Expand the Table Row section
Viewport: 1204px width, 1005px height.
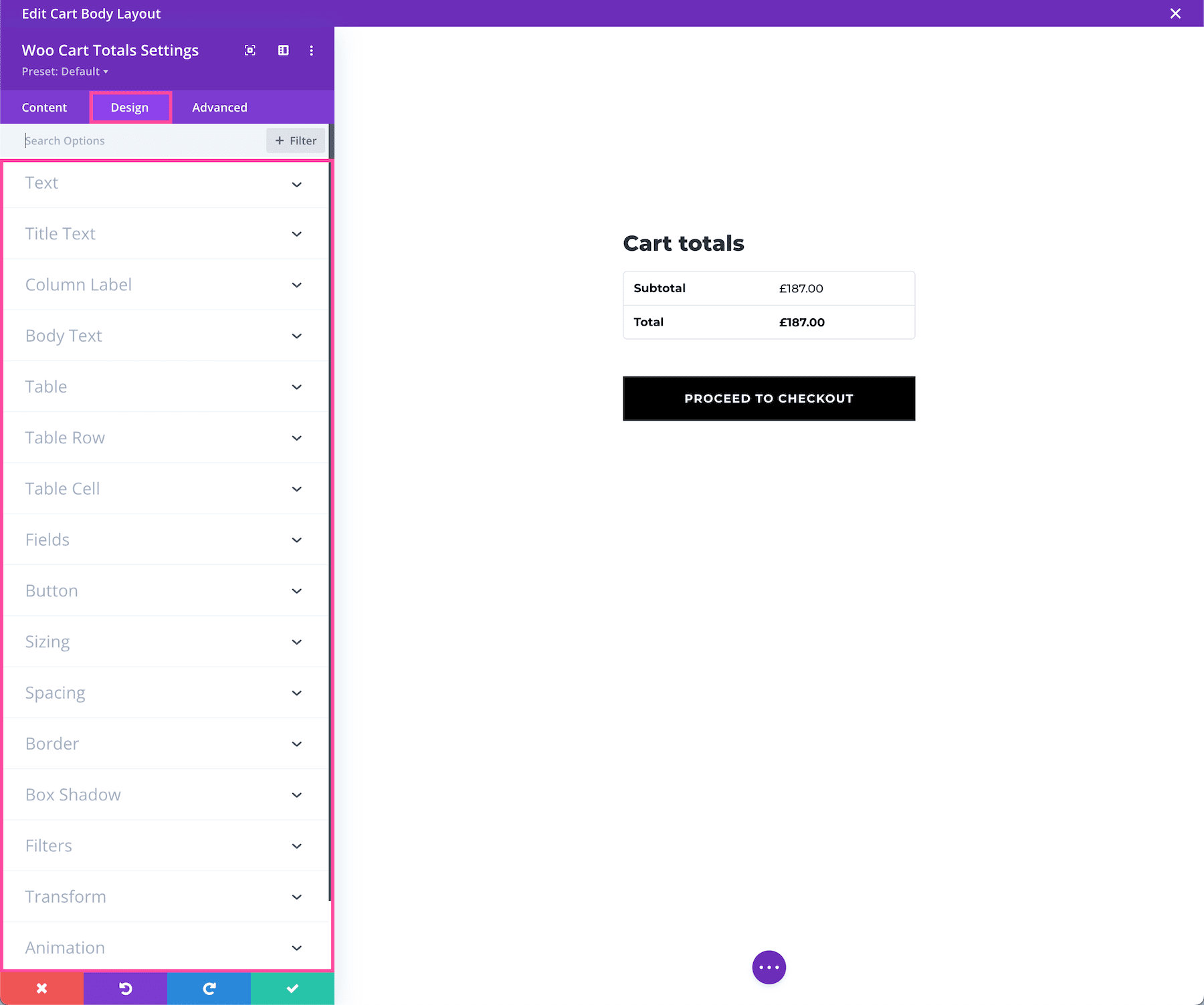(x=166, y=438)
